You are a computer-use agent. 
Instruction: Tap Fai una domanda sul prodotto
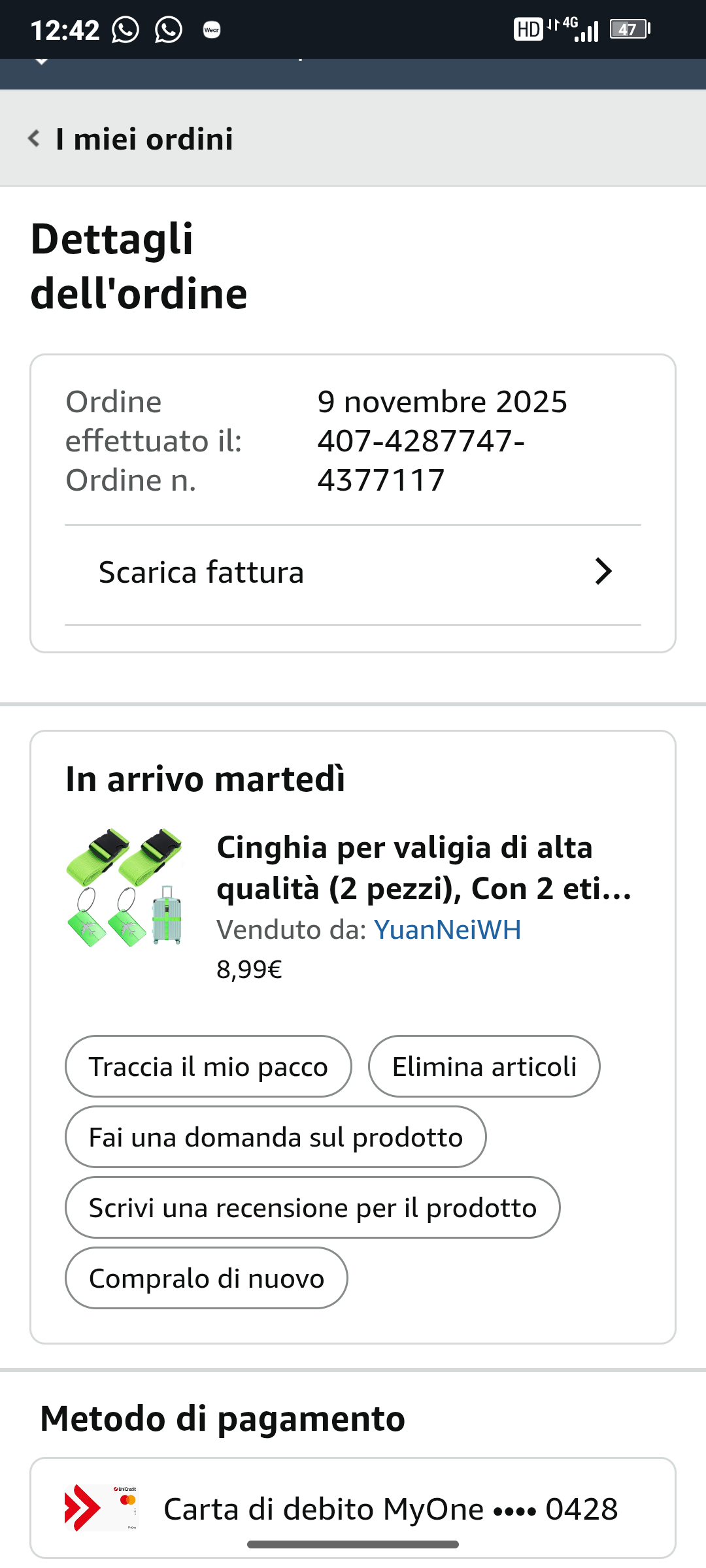point(275,1137)
